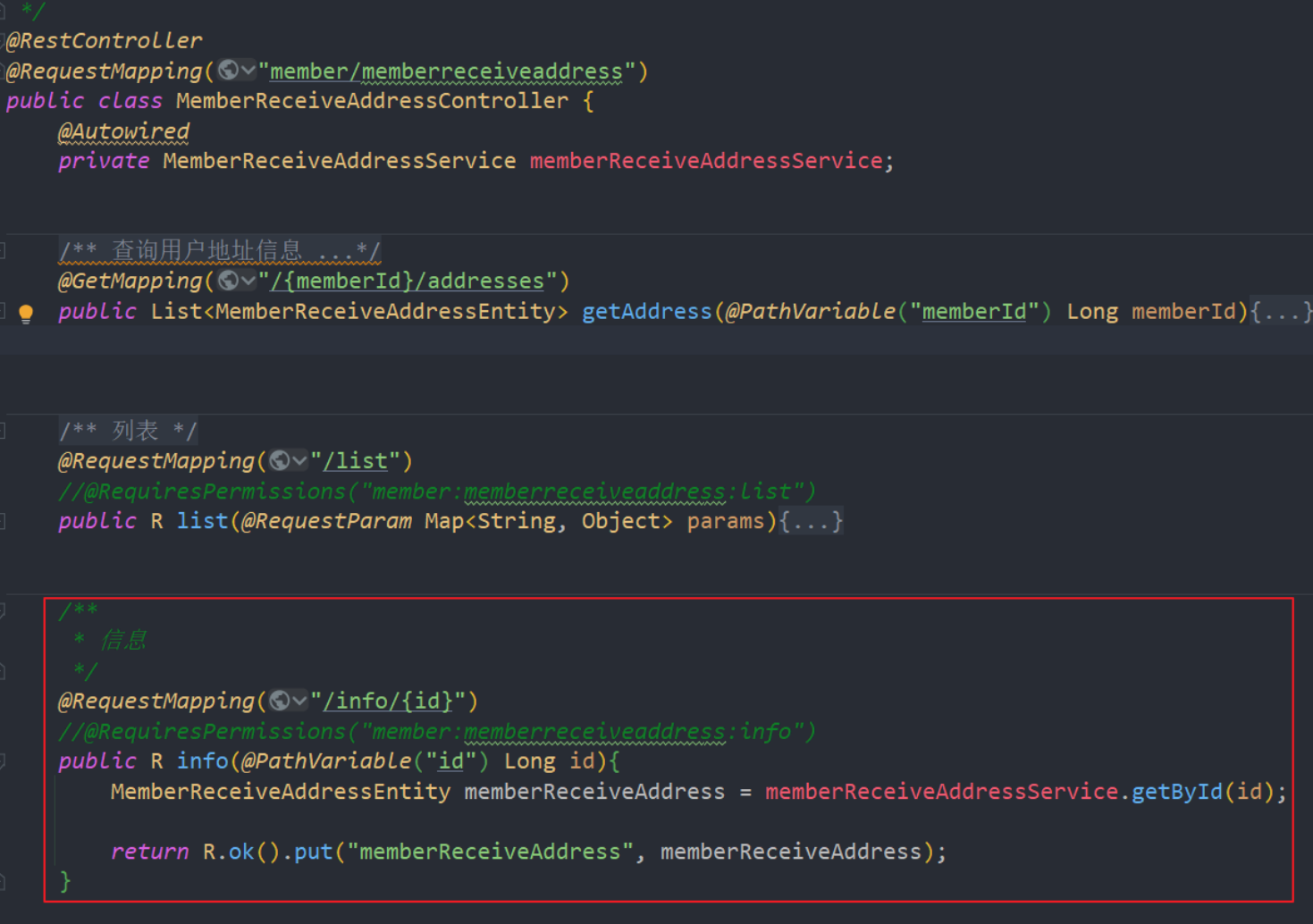Click the 信息 doc comment text

pos(123,640)
